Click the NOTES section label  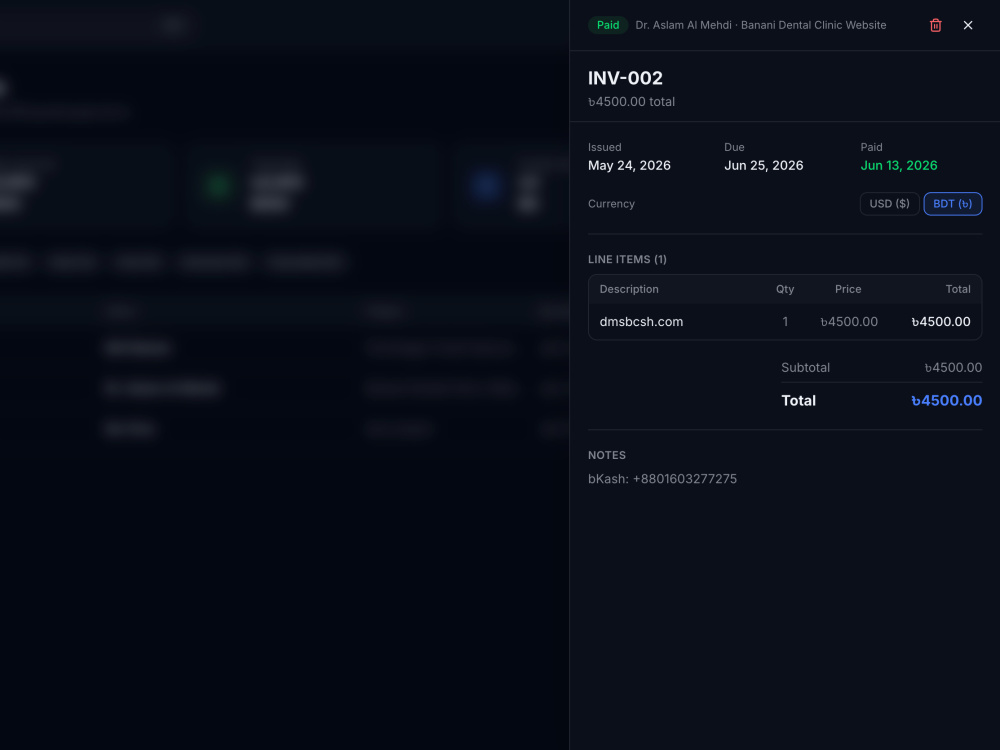(607, 455)
